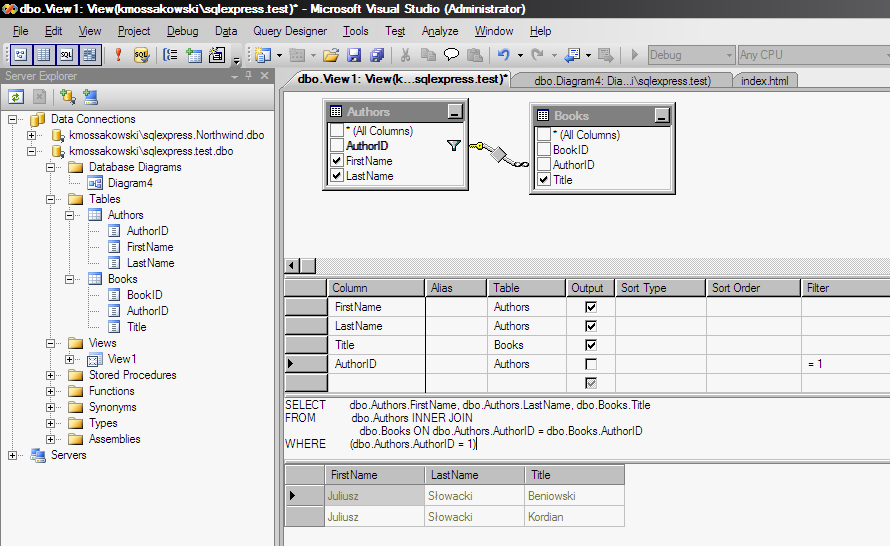The width and height of the screenshot is (890, 546).
Task: Click the join diamond between tables
Action: pos(498,154)
